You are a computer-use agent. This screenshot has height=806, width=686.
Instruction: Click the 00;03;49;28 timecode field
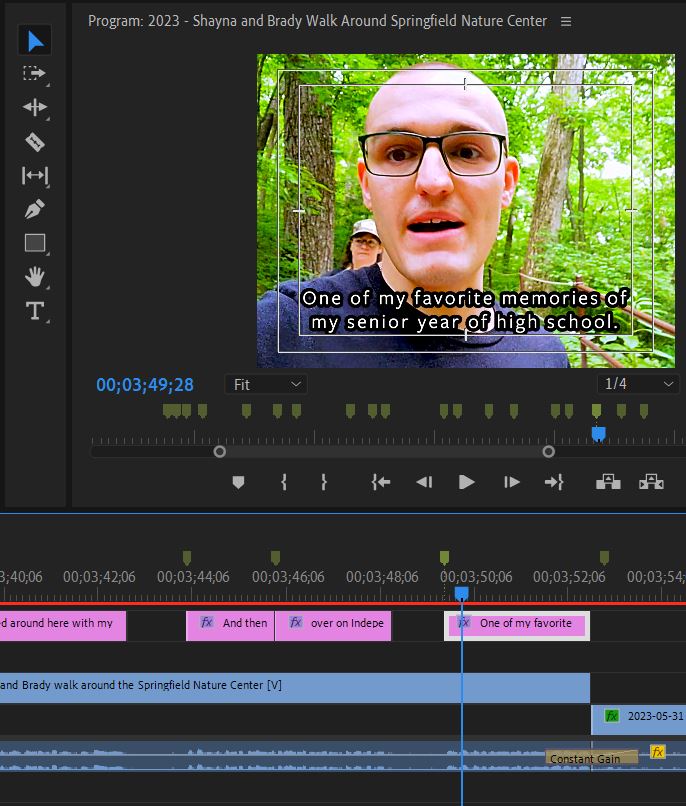coord(145,384)
